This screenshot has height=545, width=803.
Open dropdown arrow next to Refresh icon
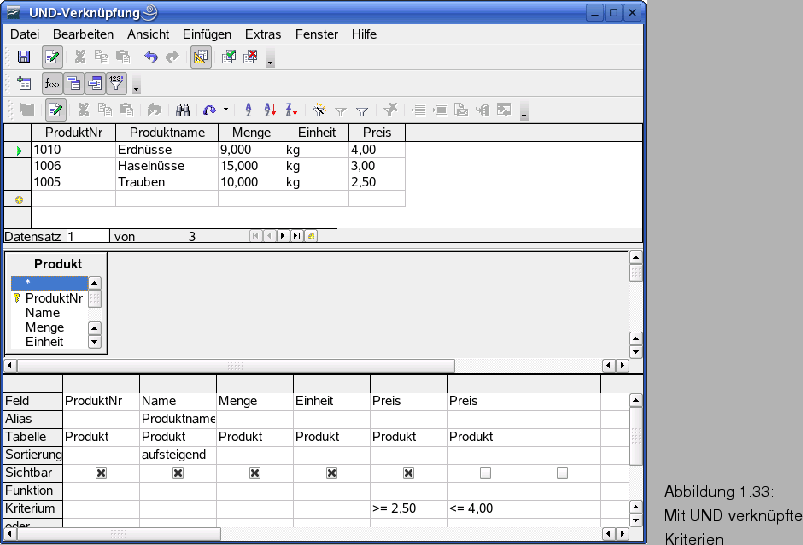226,110
